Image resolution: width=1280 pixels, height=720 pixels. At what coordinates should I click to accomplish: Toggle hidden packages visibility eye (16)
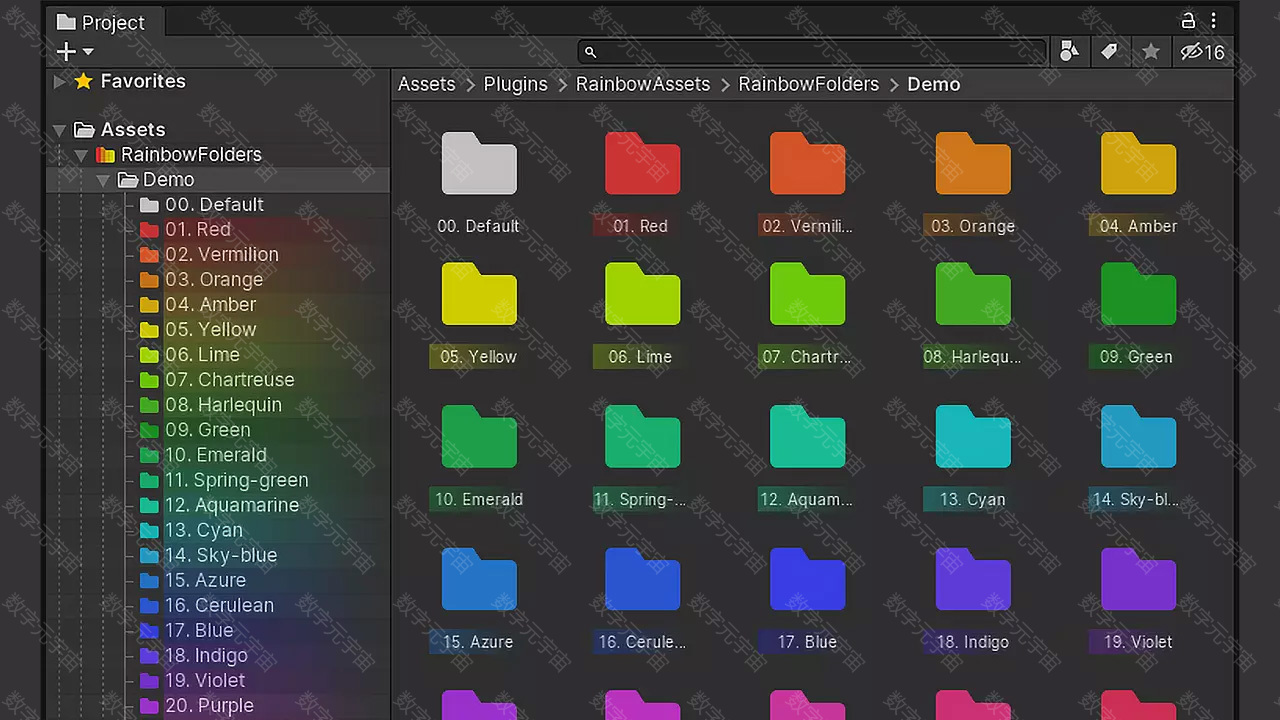pos(1202,52)
